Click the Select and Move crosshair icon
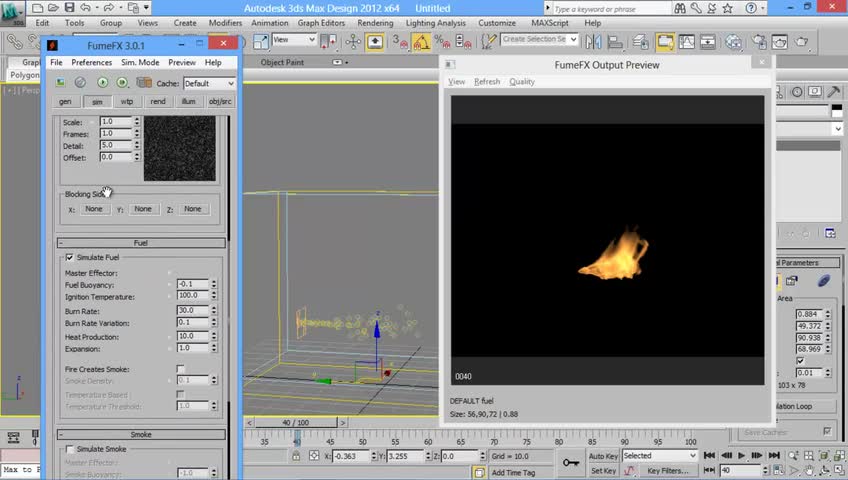The image size is (848, 480). pos(352,42)
